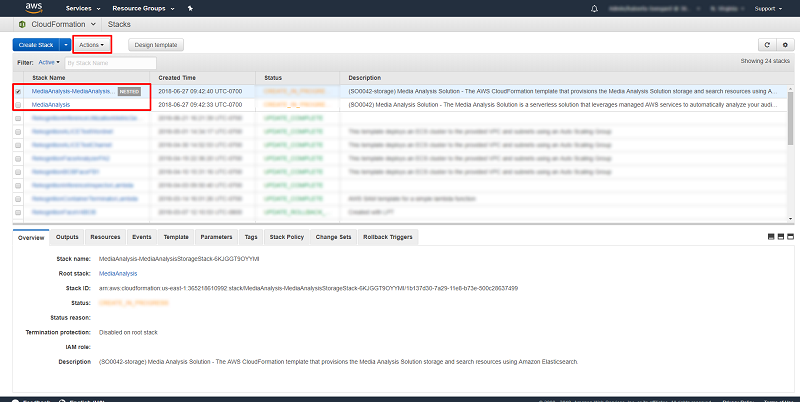Open the Support menu
This screenshot has height=402, width=800.
[768, 9]
